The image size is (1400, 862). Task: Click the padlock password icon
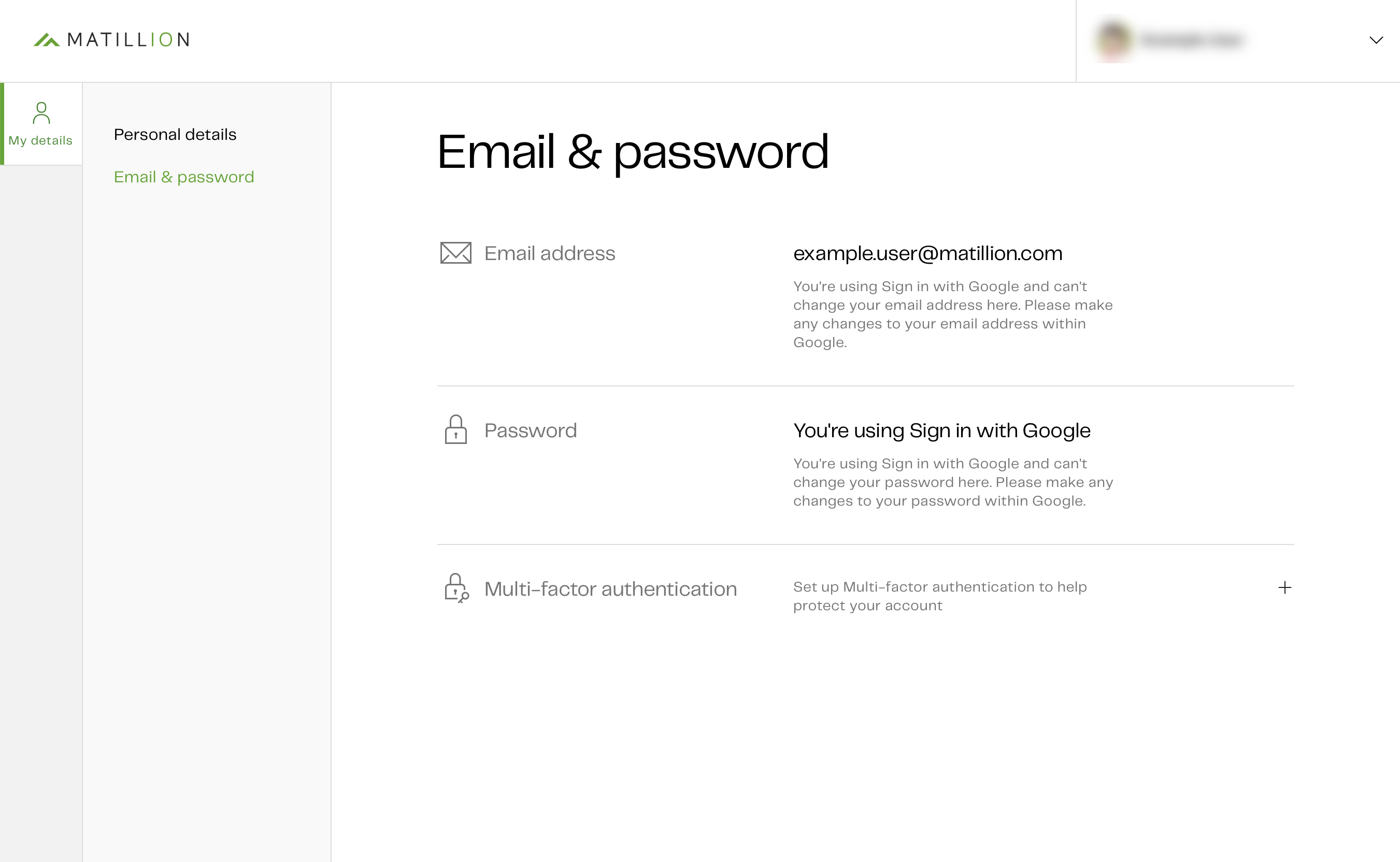coord(455,429)
